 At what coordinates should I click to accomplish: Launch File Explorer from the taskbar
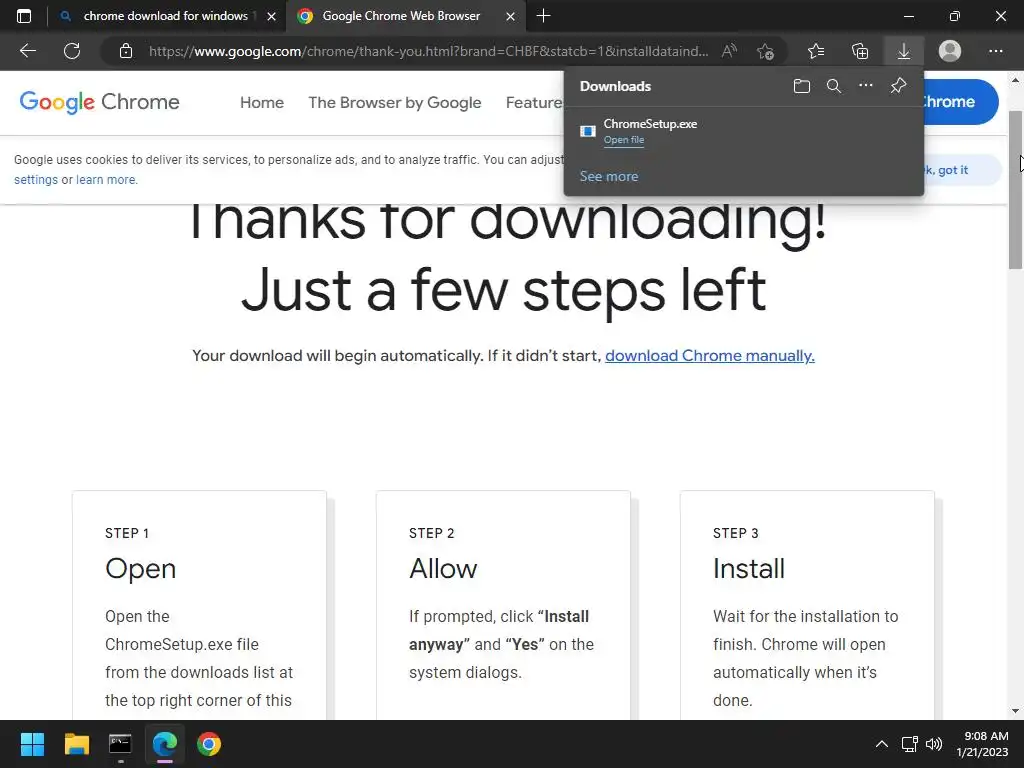pos(76,744)
